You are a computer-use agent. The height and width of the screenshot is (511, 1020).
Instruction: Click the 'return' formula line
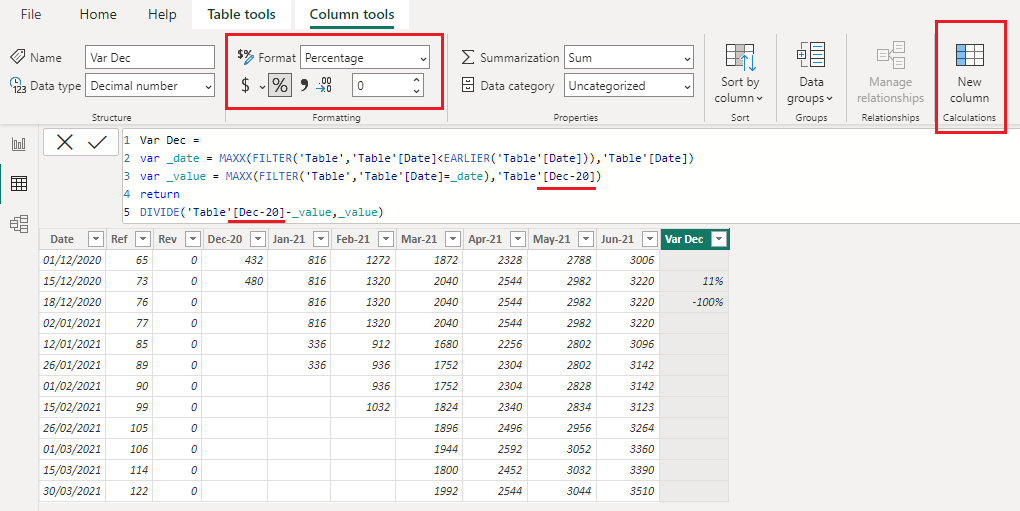pyautogui.click(x=159, y=194)
